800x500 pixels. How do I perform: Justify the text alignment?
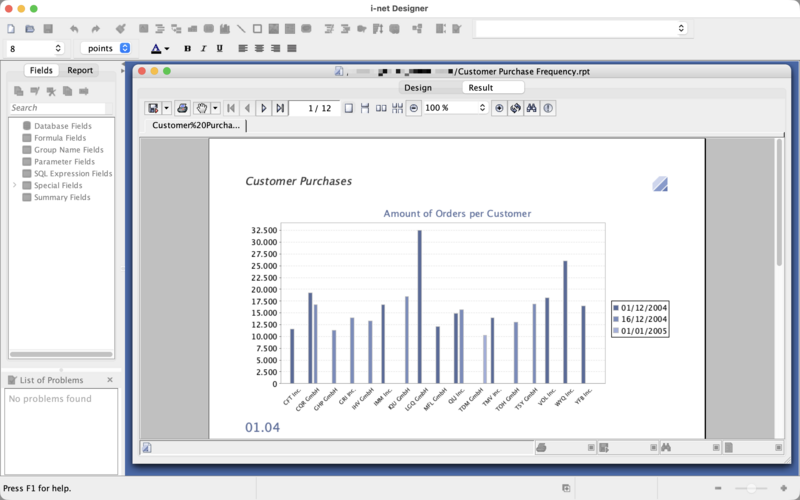click(x=292, y=48)
